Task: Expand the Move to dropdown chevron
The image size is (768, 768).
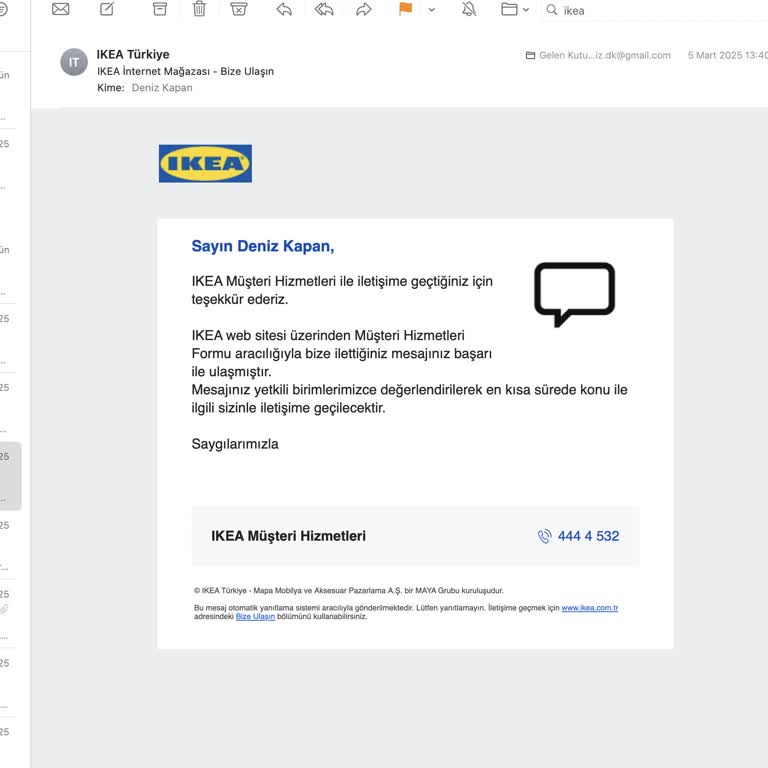Action: [526, 10]
